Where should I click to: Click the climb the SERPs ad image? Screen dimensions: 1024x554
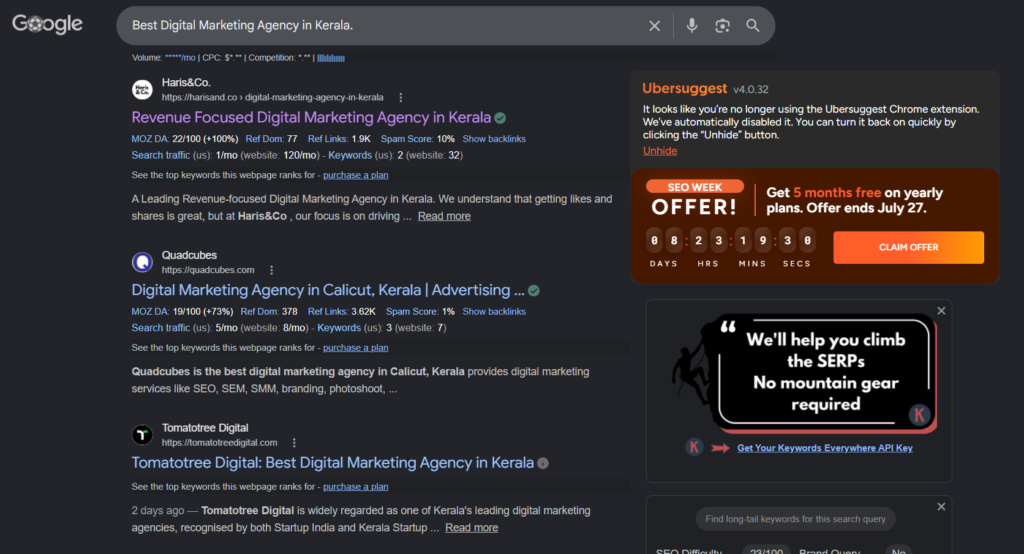click(805, 374)
